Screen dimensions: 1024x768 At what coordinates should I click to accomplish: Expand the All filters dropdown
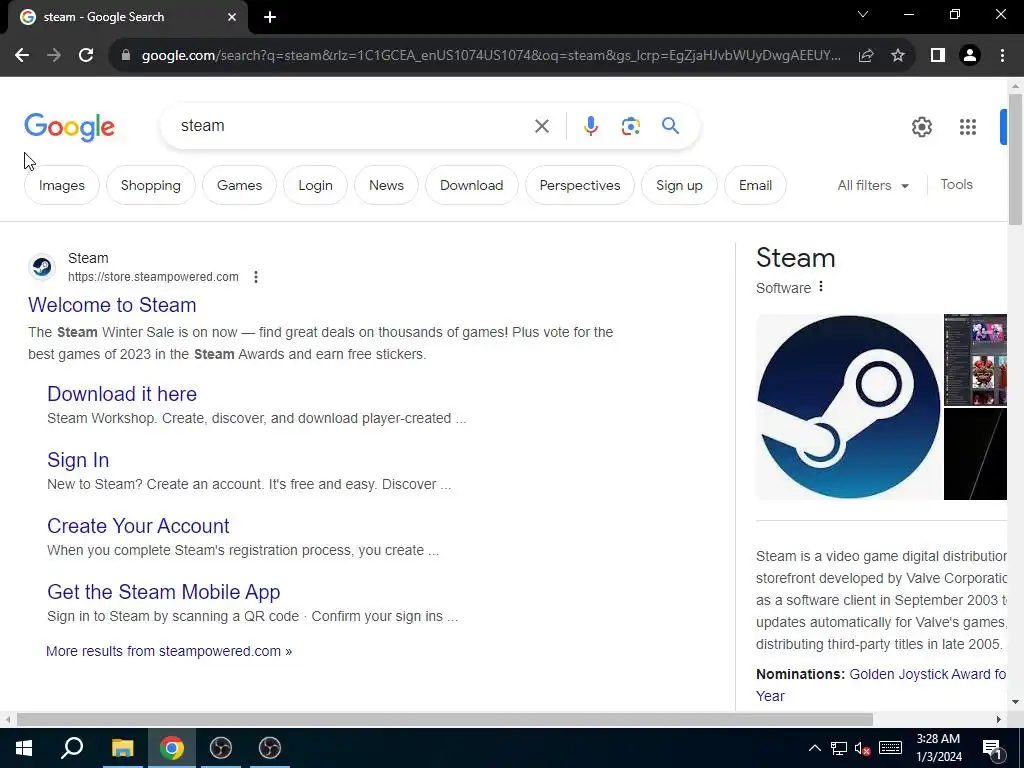coord(873,185)
